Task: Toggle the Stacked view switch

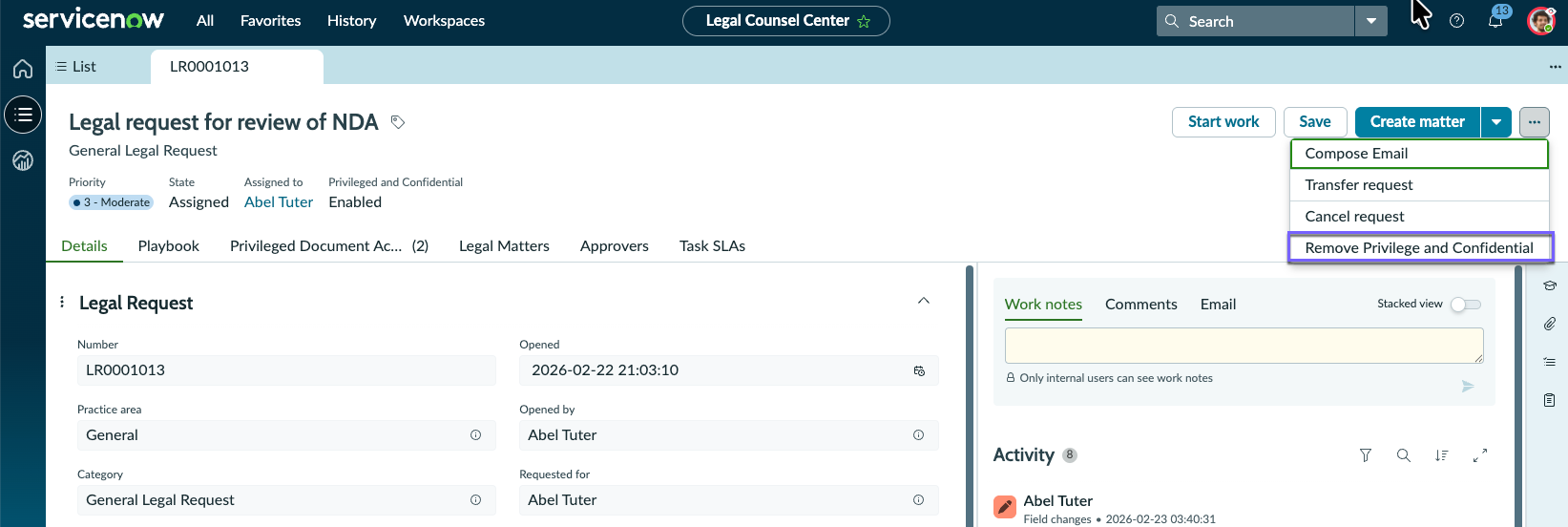Action: coord(1466,305)
